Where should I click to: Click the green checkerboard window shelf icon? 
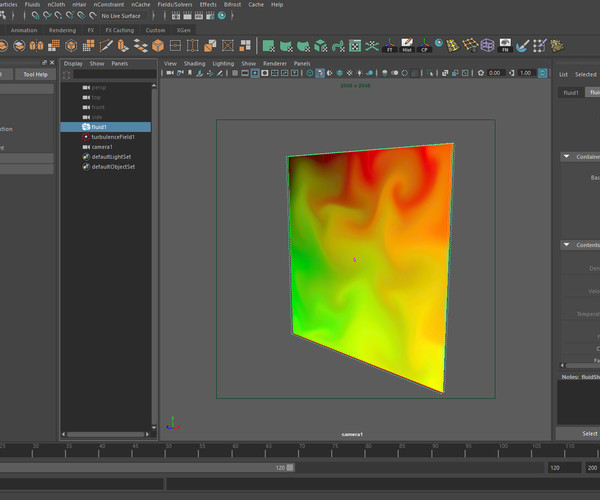[x=355, y=46]
